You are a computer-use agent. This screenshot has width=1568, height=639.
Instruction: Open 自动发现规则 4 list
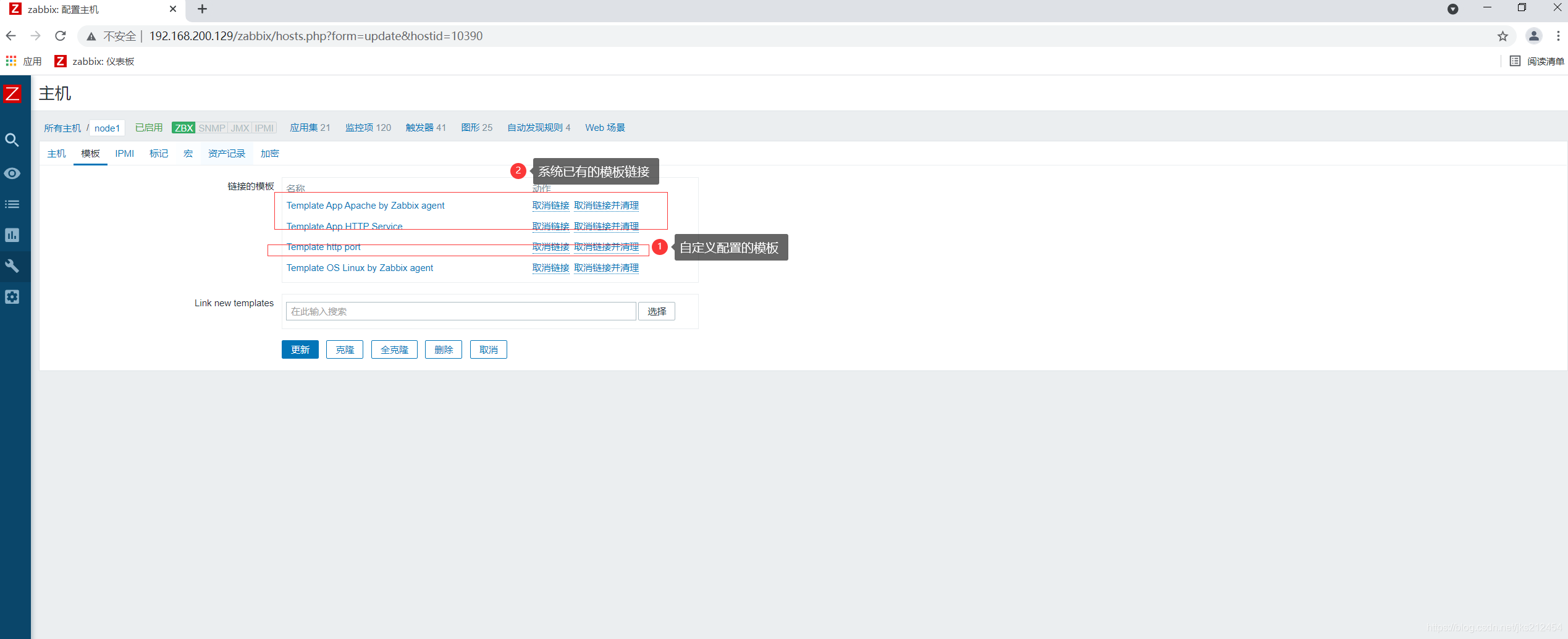(539, 128)
